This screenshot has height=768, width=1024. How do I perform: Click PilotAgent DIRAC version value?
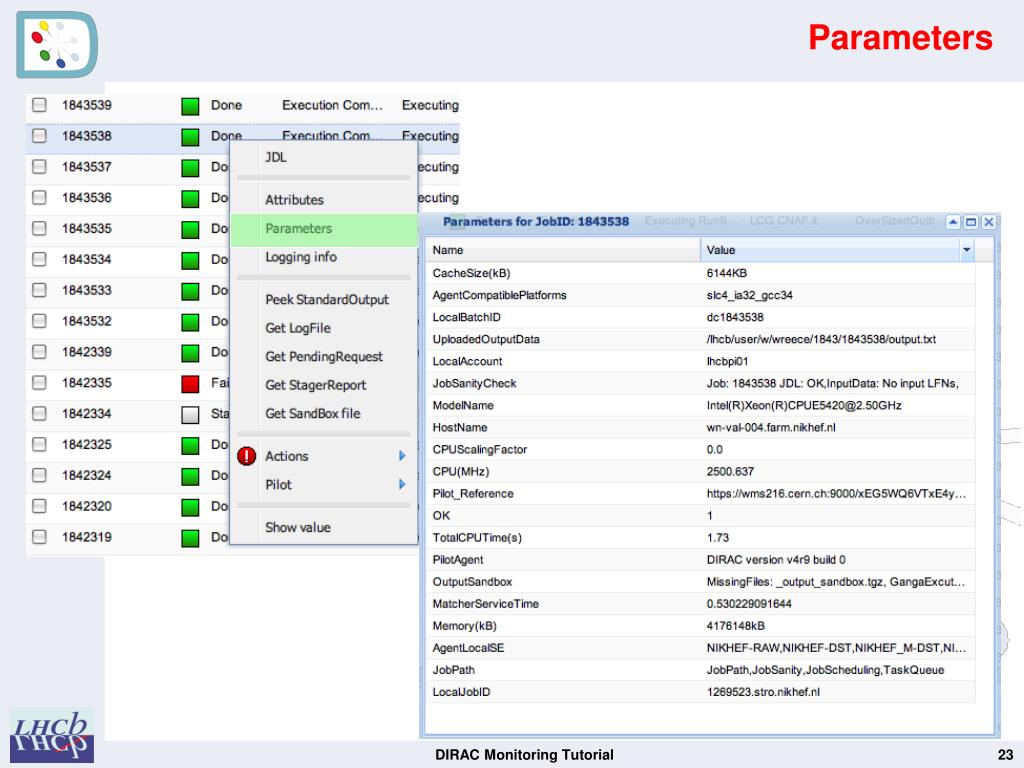pyautogui.click(x=776, y=560)
